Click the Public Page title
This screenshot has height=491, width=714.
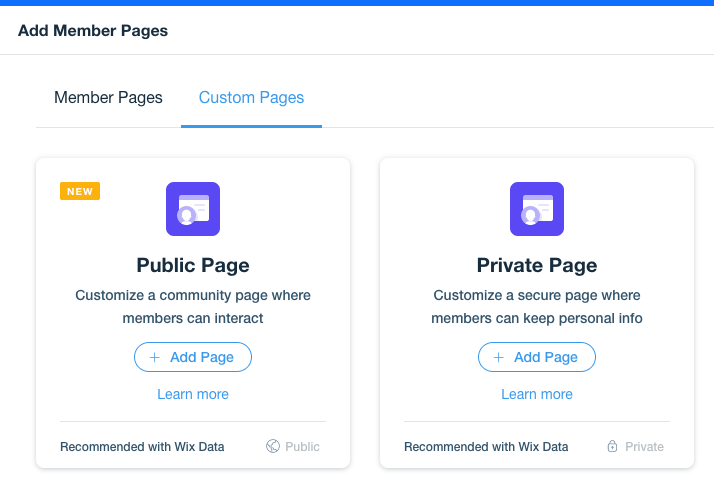click(x=193, y=266)
